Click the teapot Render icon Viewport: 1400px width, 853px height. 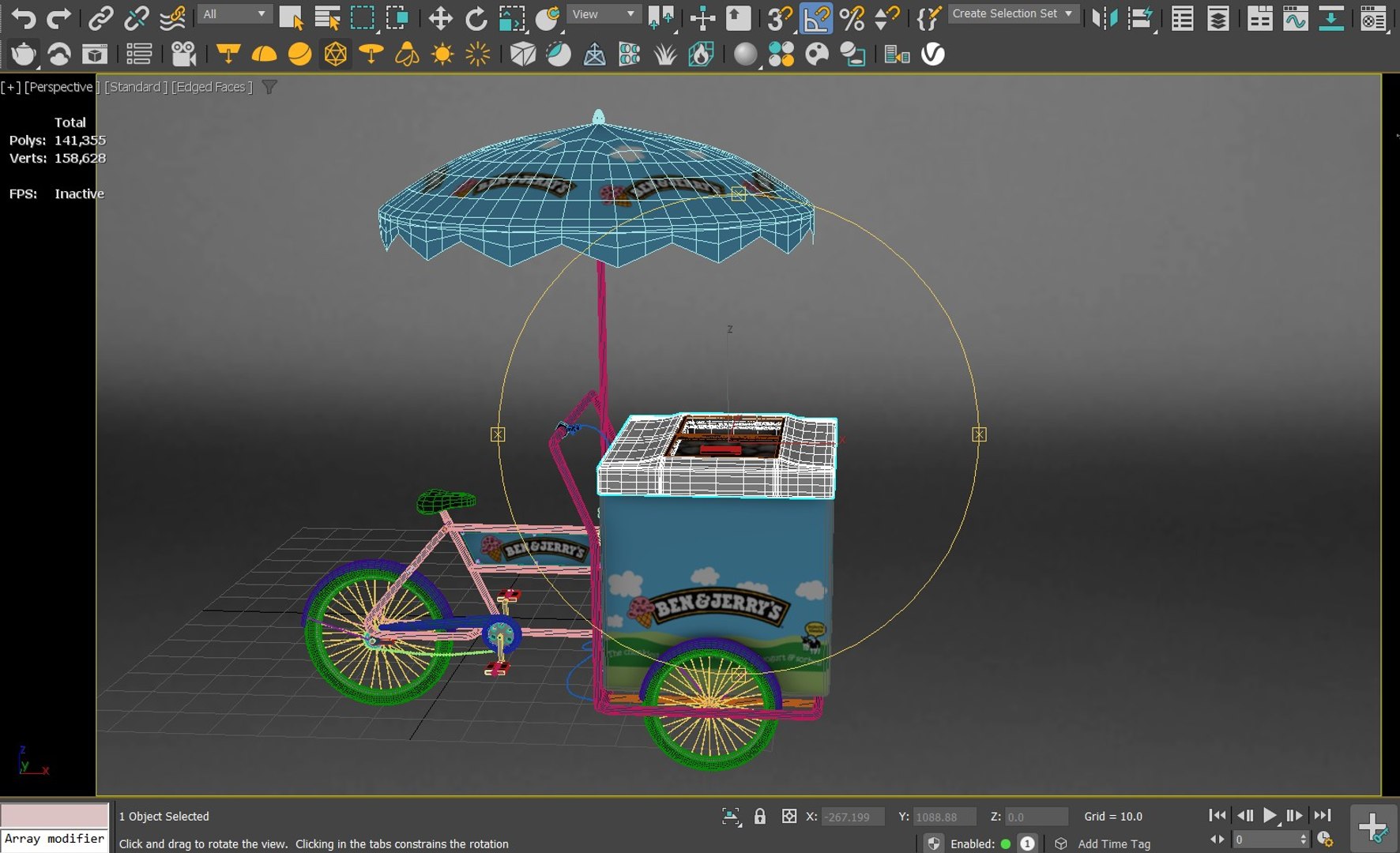tap(23, 54)
